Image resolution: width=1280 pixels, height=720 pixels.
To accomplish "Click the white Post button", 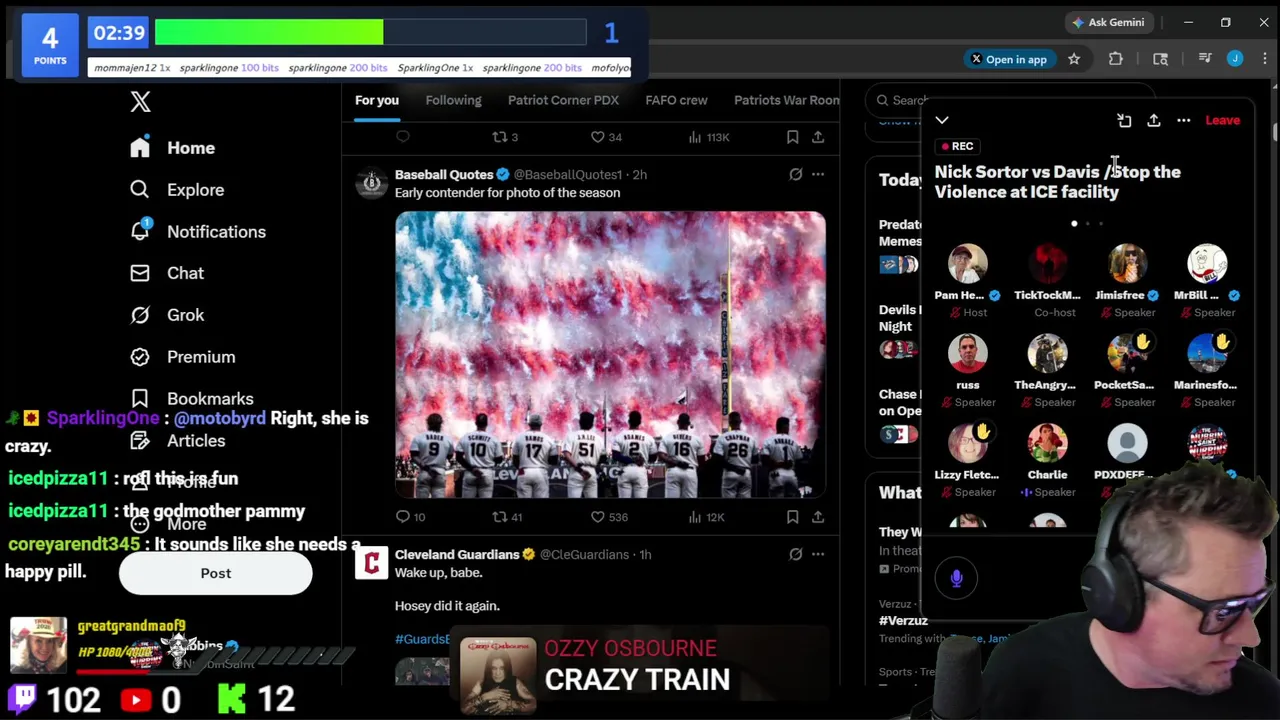I will pyautogui.click(x=216, y=574).
